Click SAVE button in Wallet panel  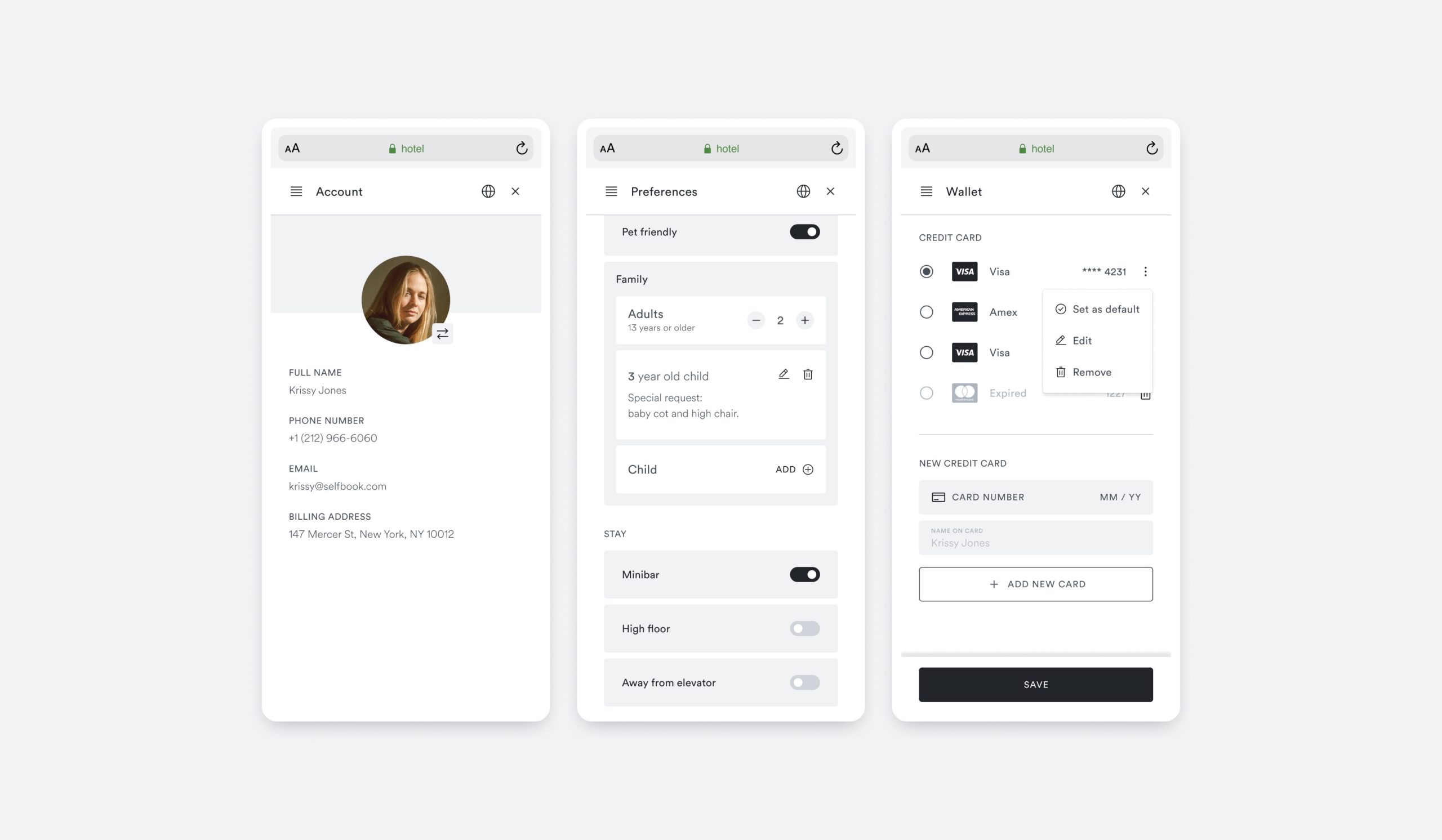coord(1036,684)
